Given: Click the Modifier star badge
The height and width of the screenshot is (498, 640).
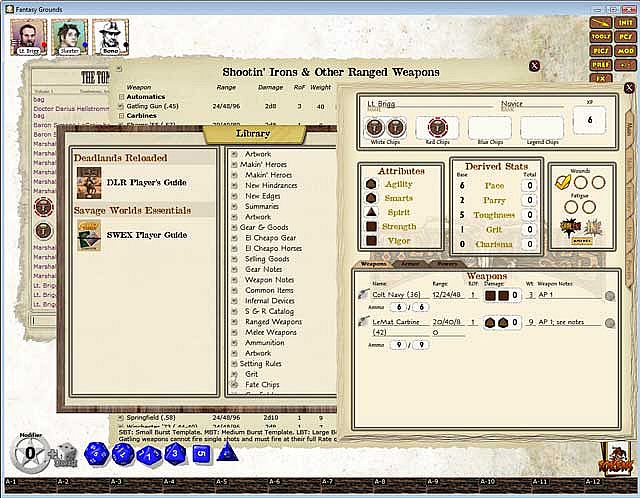Looking at the screenshot, I should point(30,453).
